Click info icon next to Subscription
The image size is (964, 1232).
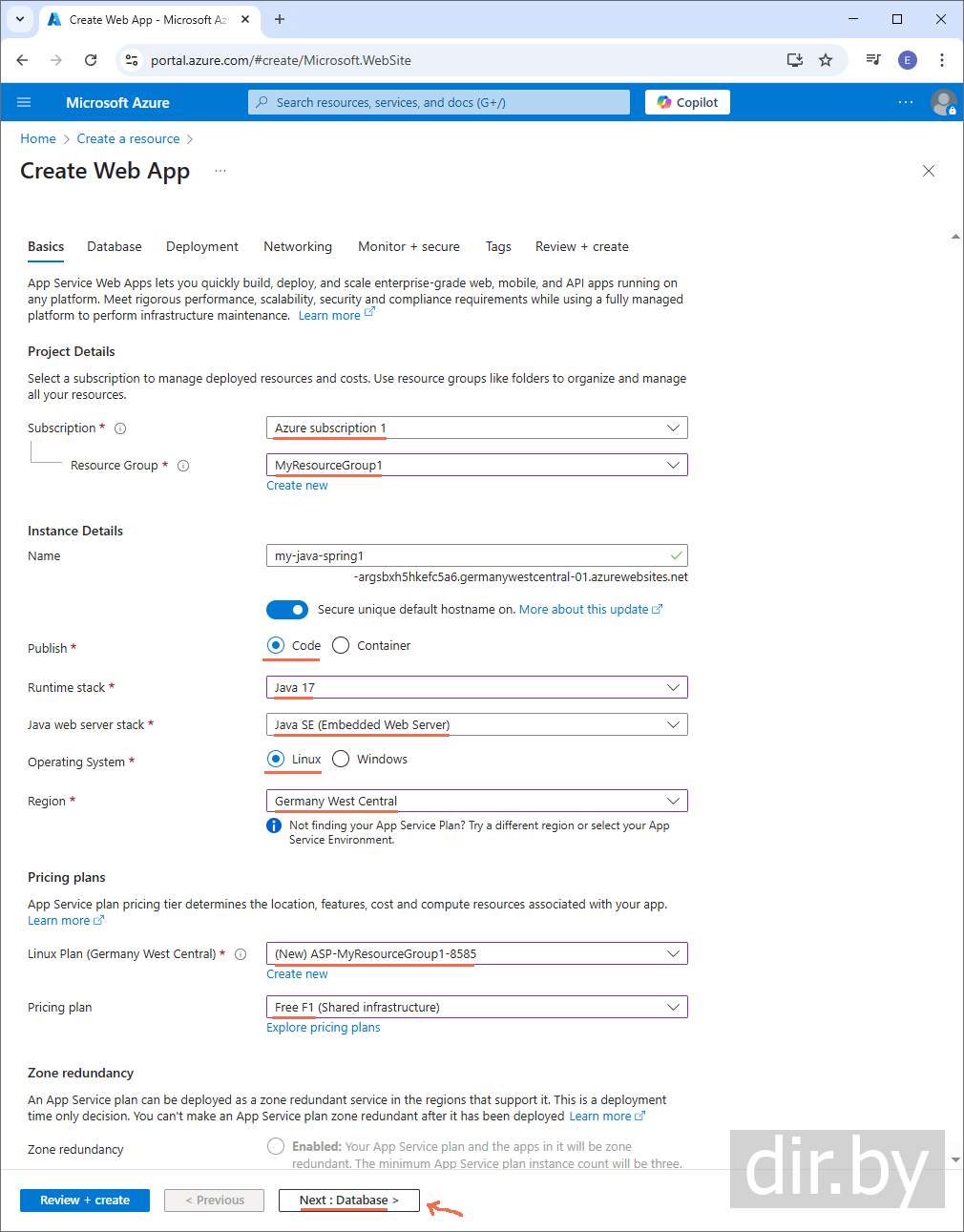coord(120,428)
